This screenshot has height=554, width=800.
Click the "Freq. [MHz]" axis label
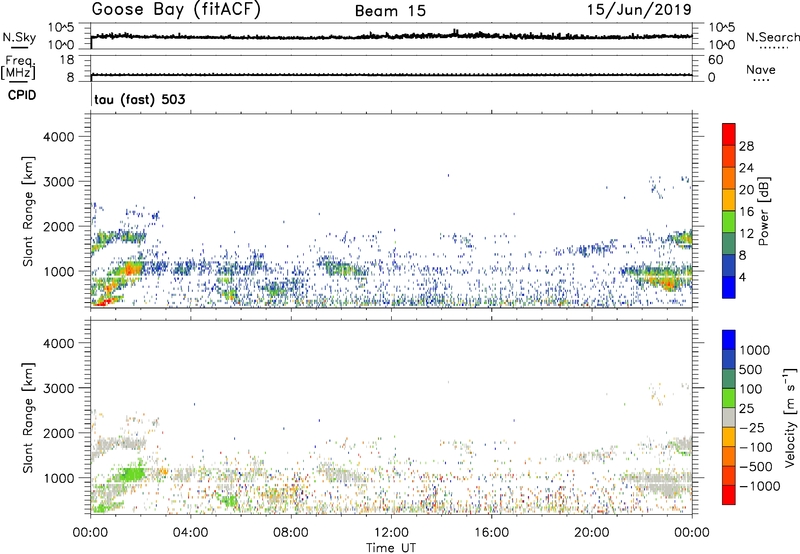[19, 68]
